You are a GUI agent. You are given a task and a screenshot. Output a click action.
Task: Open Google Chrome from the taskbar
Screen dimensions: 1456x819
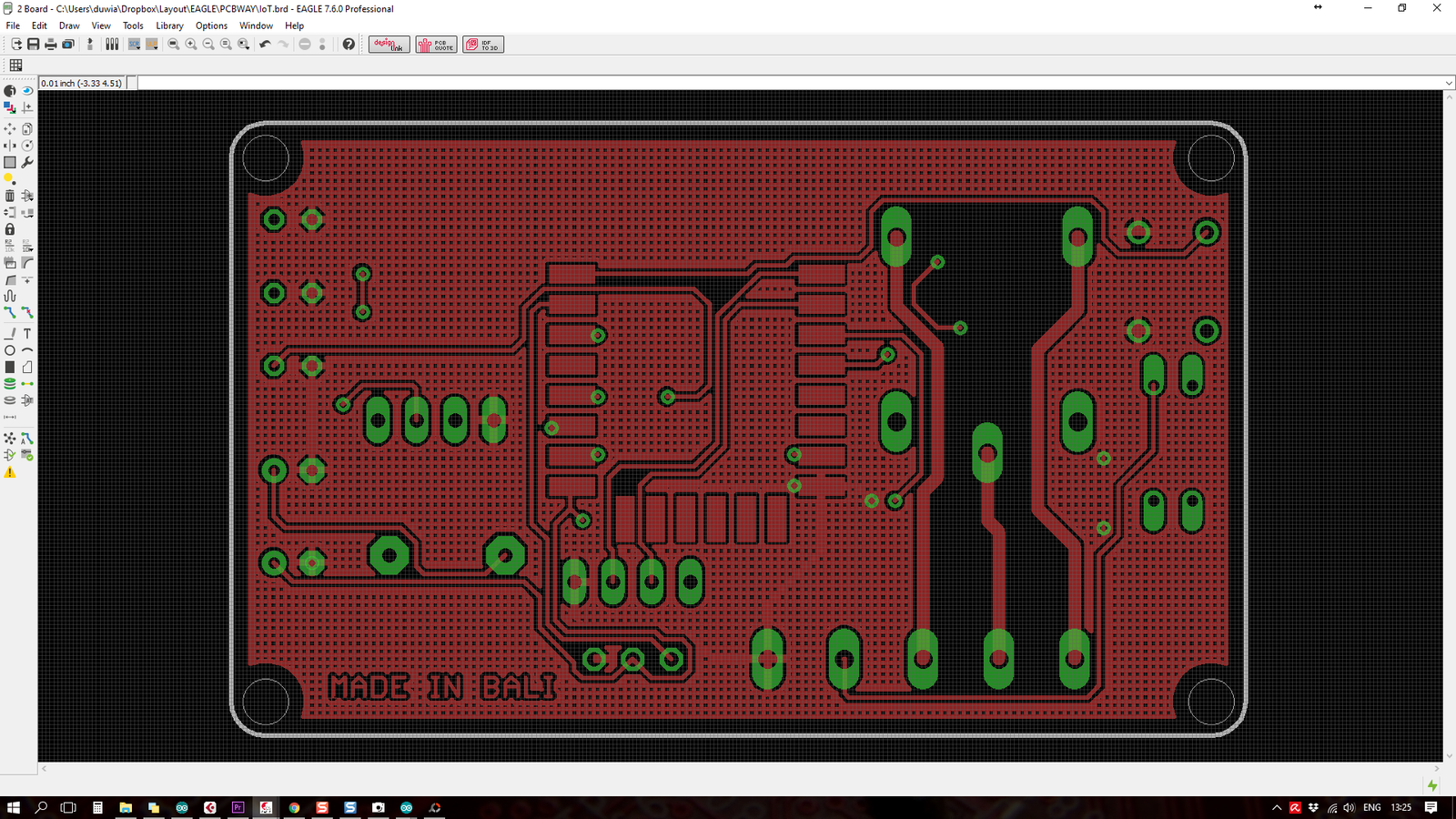294,807
